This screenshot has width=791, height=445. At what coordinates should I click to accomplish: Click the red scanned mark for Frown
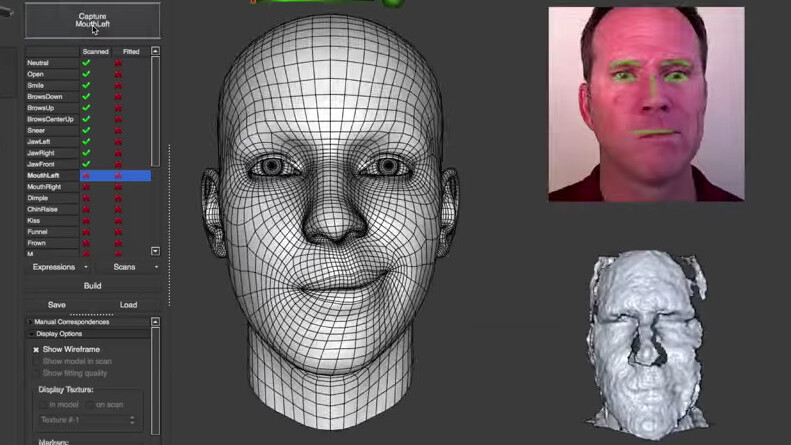(x=86, y=243)
